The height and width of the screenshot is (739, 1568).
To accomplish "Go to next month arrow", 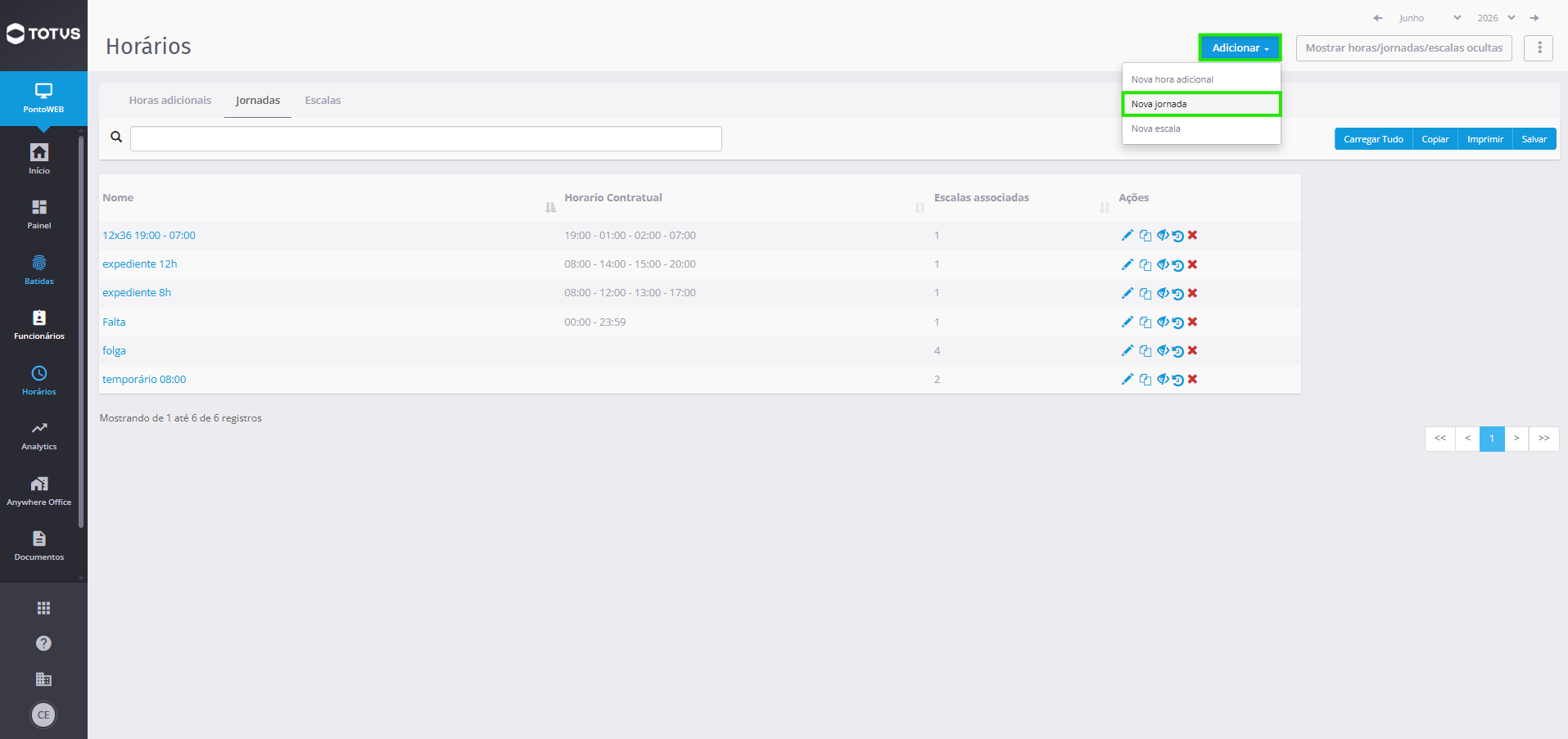I will (1534, 18).
